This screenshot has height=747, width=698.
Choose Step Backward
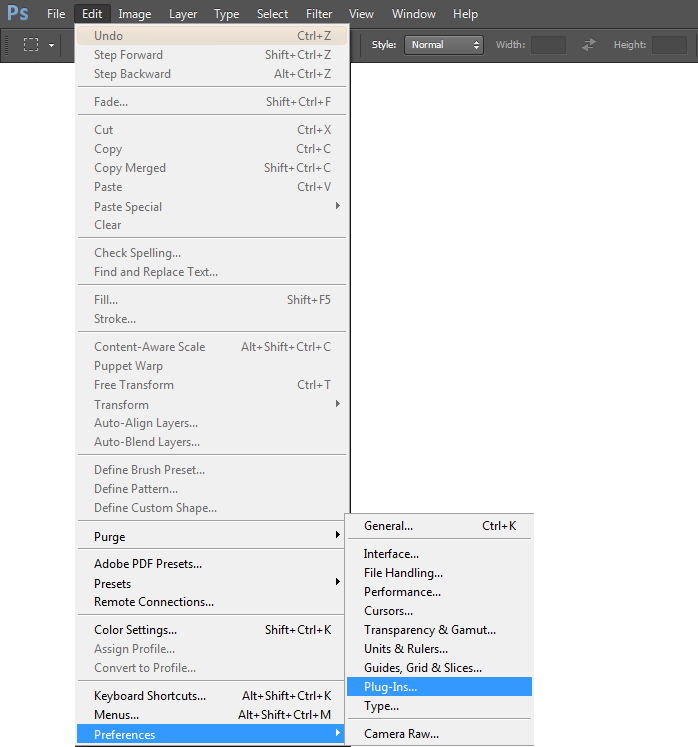[212, 74]
